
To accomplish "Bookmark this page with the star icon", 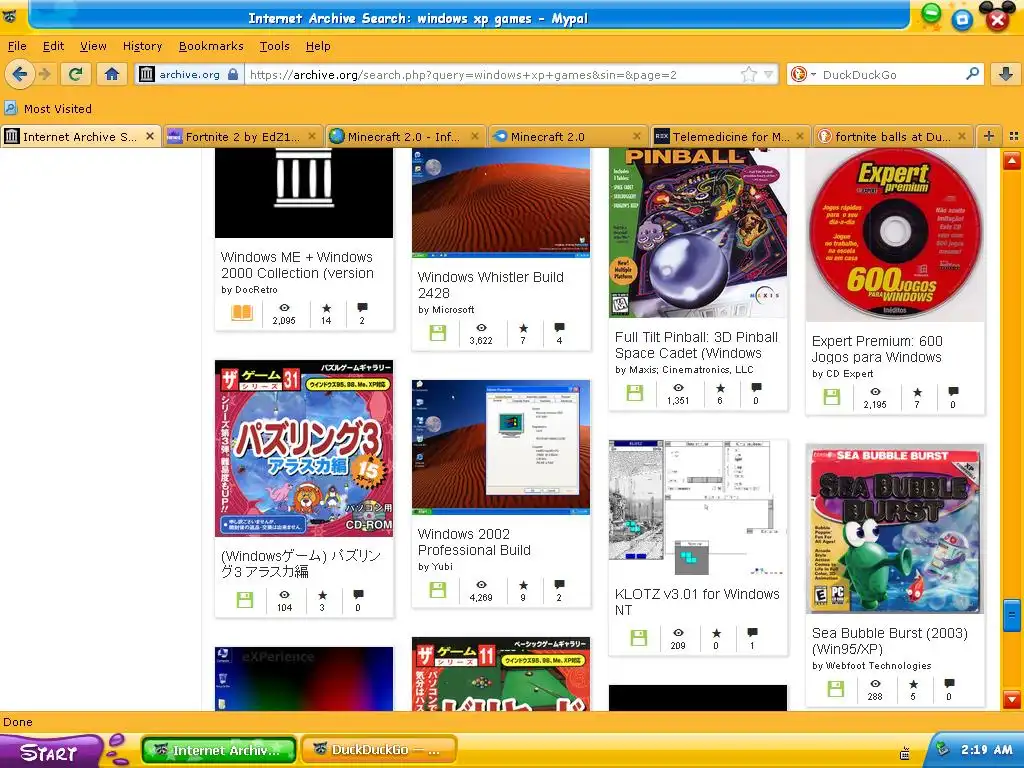I will tap(748, 74).
